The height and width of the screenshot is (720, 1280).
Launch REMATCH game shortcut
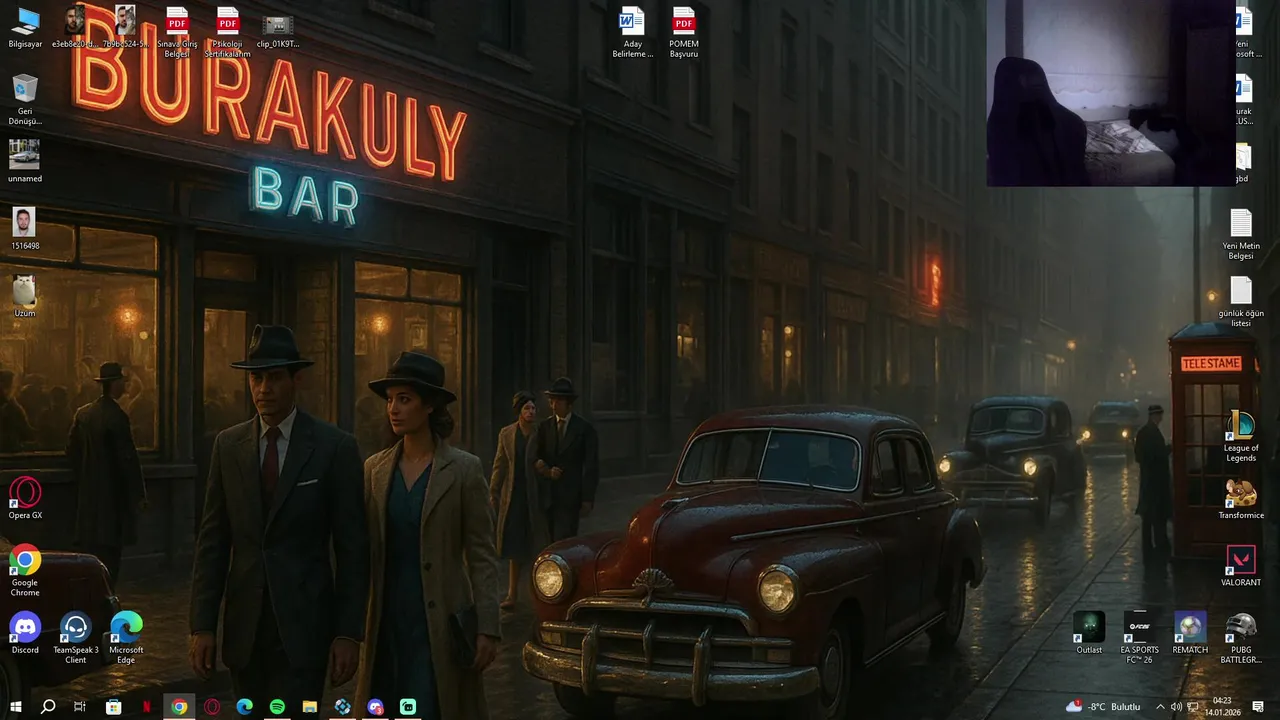pos(1190,632)
